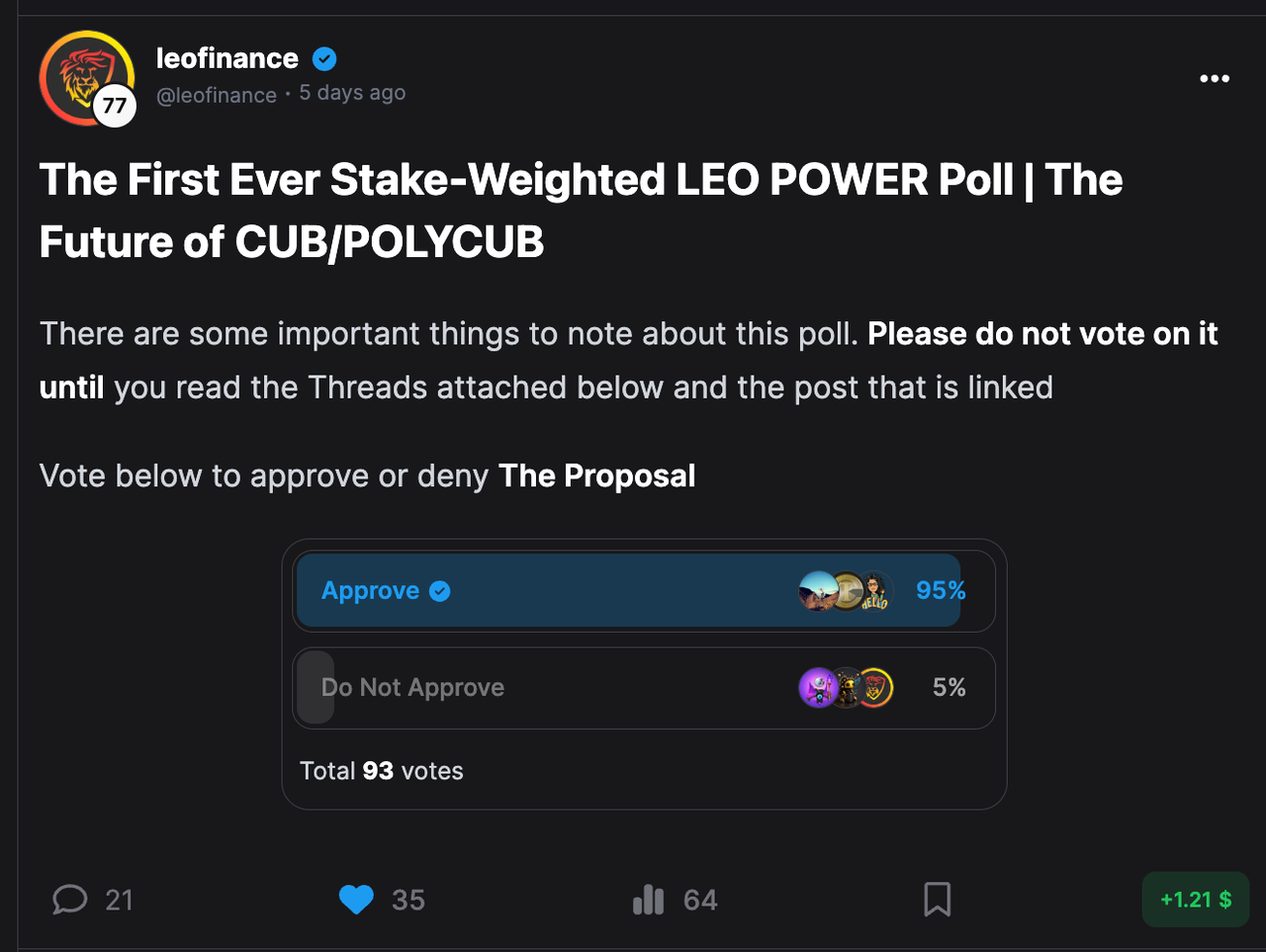Open the leofinance lion profile avatar
Image resolution: width=1266 pixels, height=952 pixels.
pos(87,78)
